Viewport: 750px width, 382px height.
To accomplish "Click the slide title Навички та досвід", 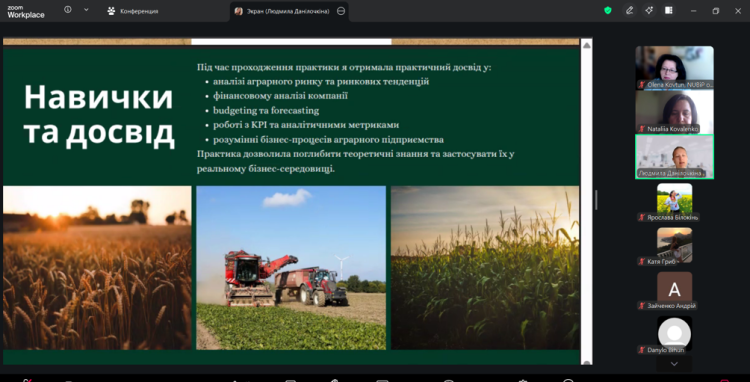I will click(99, 115).
